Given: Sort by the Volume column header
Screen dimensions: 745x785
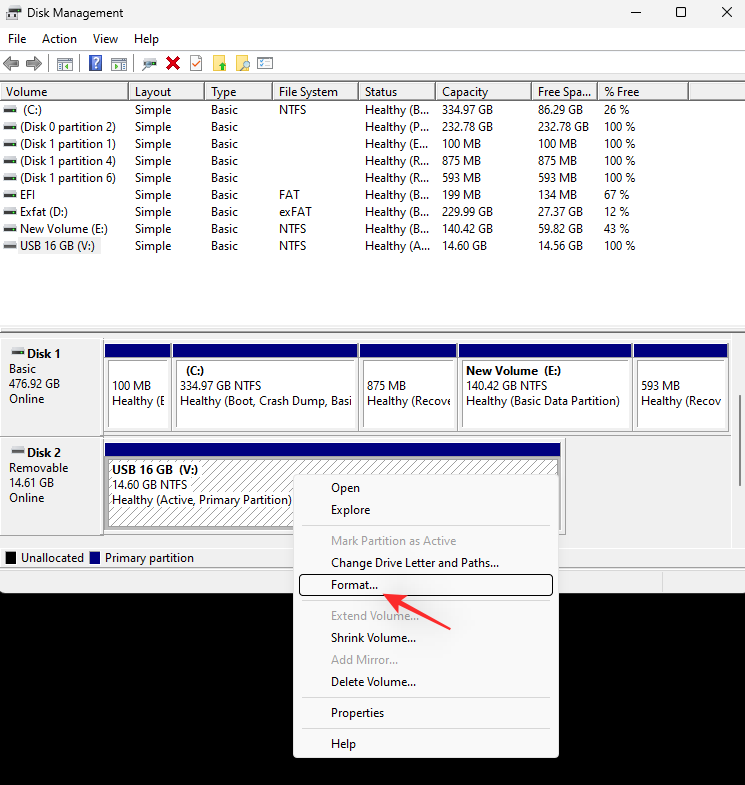Looking at the screenshot, I should pos(64,92).
